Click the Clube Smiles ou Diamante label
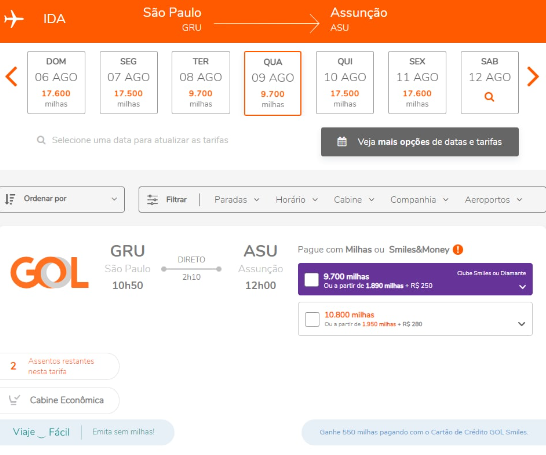This screenshot has height=455, width=546. [491, 273]
